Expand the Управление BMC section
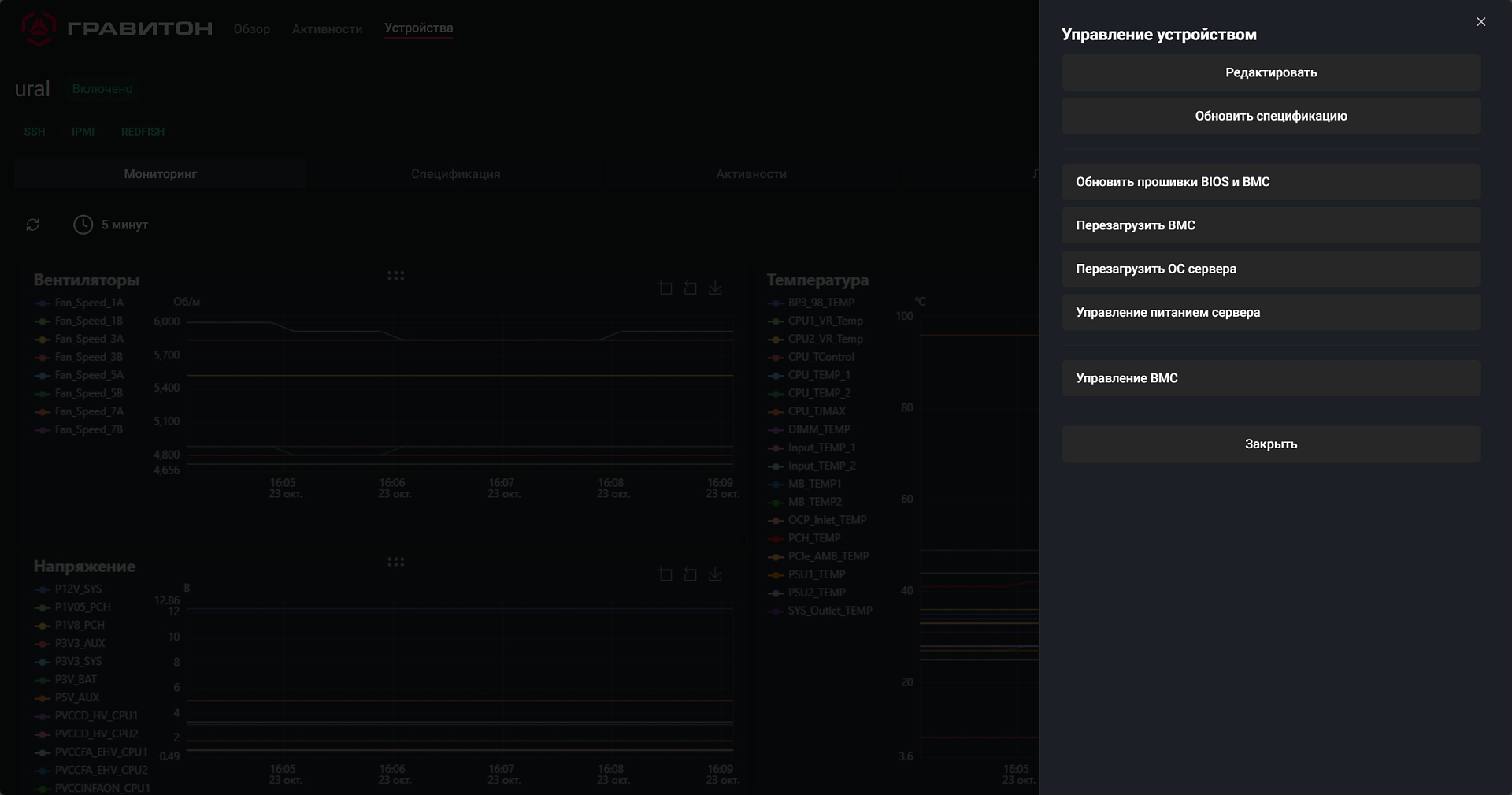The height and width of the screenshot is (795, 1512). [x=1270, y=378]
